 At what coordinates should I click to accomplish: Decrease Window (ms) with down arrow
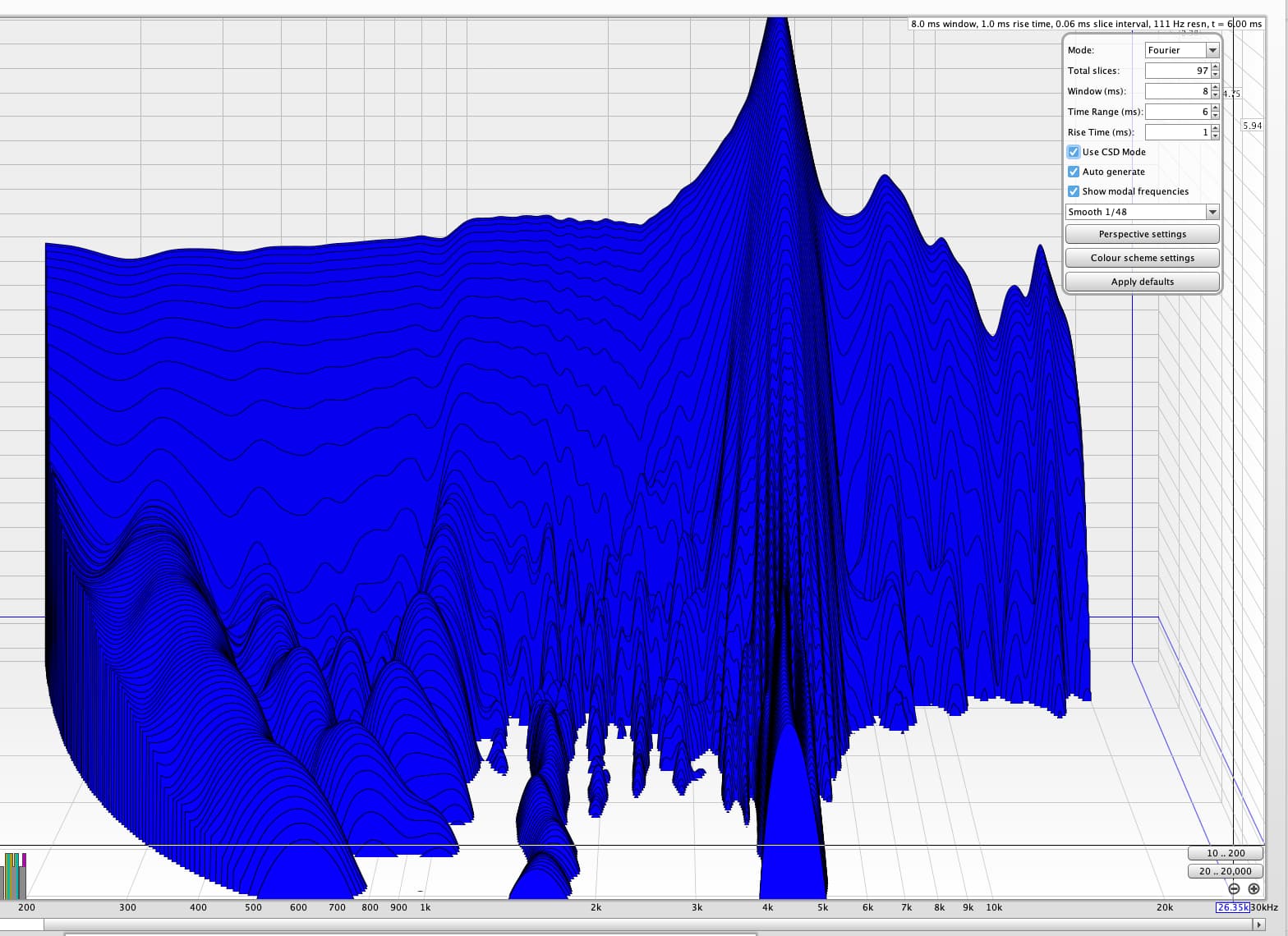(1215, 95)
